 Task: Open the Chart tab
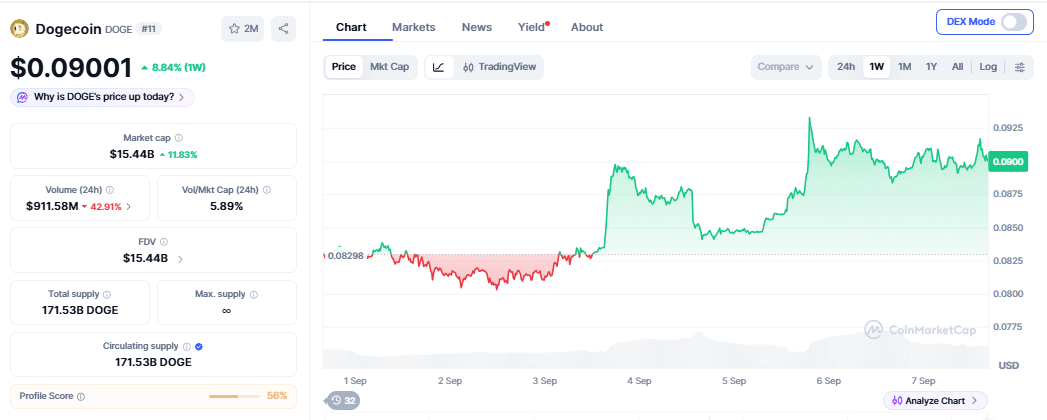tap(351, 27)
